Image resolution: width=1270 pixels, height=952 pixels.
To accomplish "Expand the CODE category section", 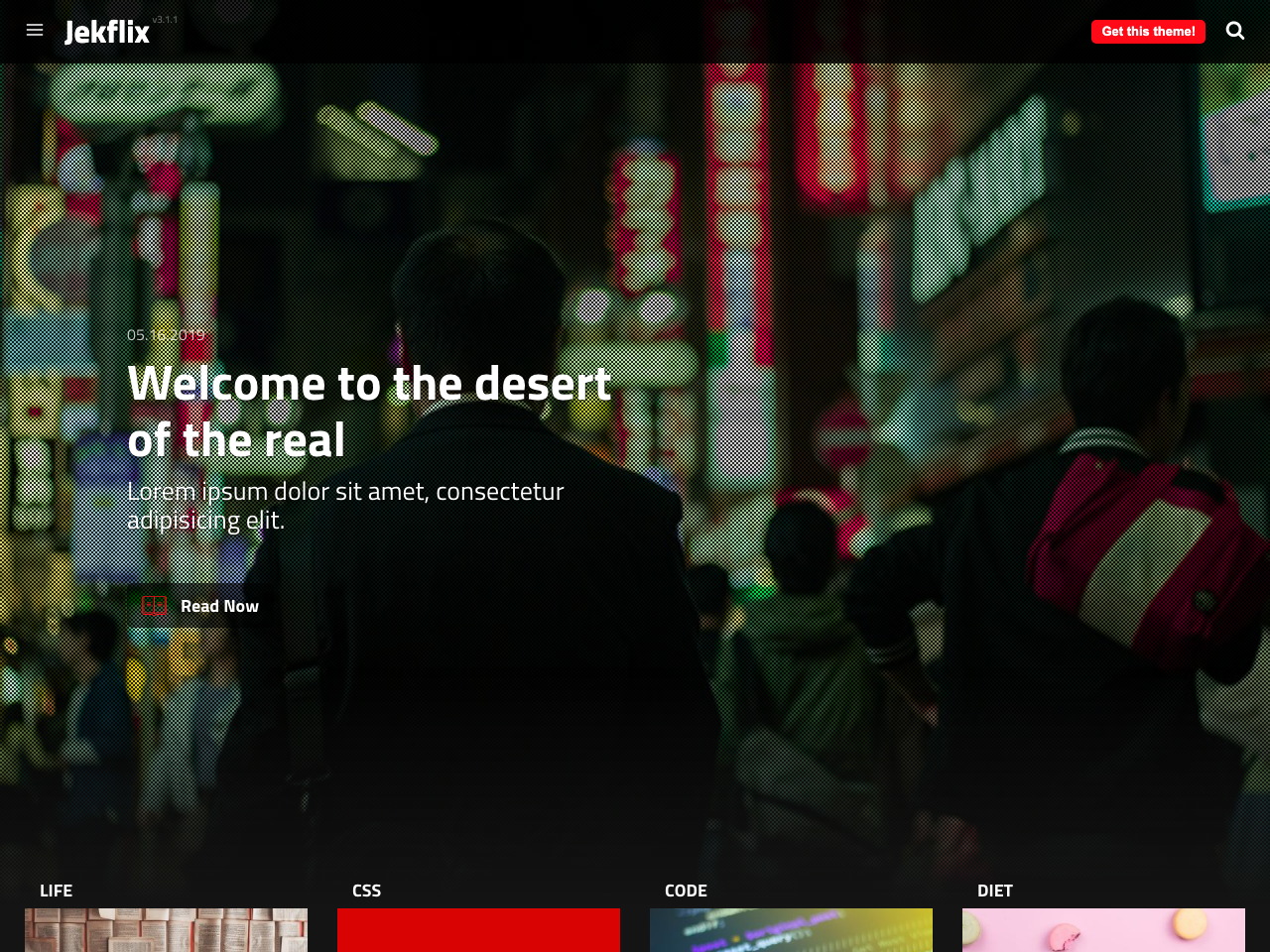I will 686,891.
